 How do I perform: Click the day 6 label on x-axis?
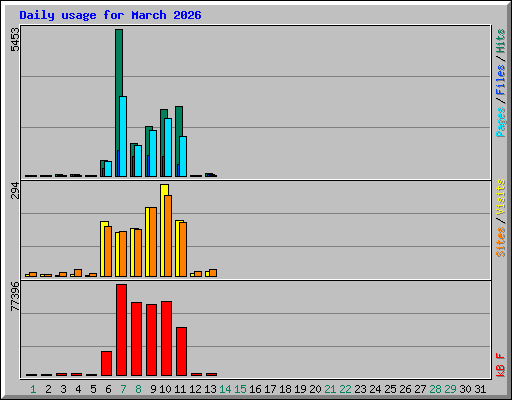(108, 389)
